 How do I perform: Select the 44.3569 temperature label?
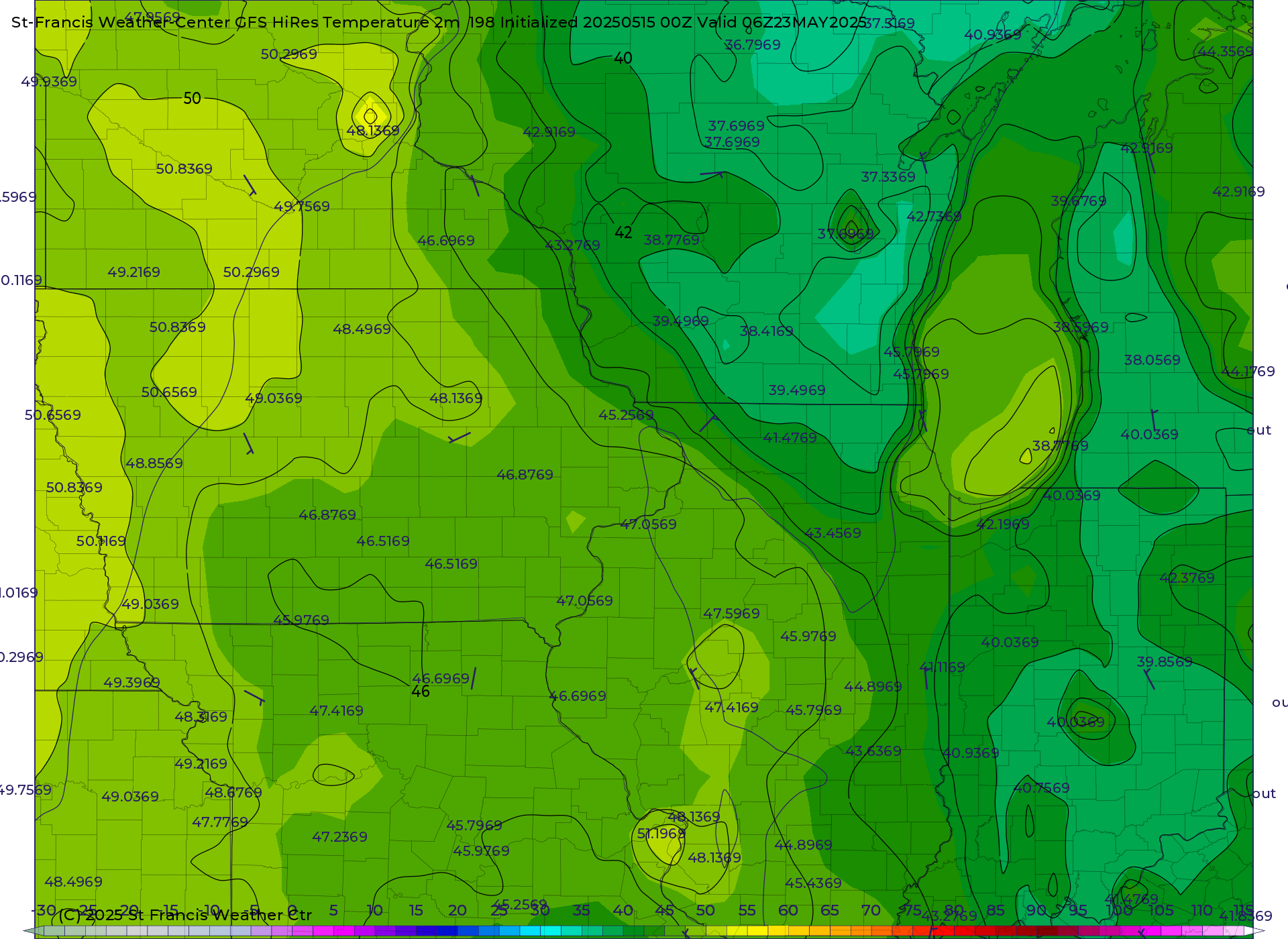pos(1225,52)
